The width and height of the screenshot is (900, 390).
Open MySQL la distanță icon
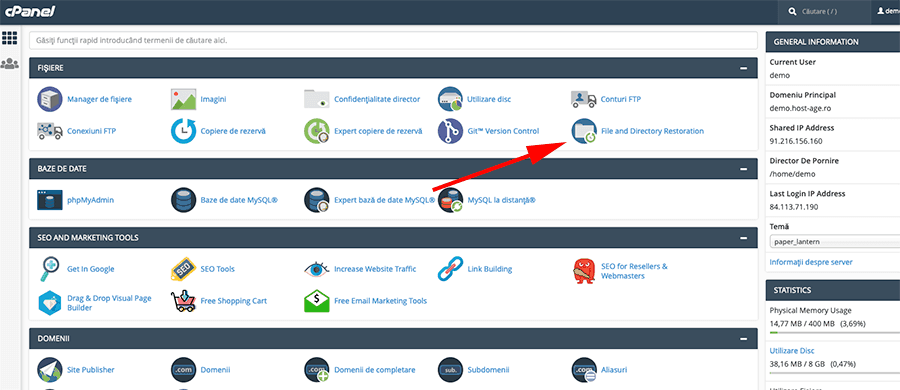point(451,200)
